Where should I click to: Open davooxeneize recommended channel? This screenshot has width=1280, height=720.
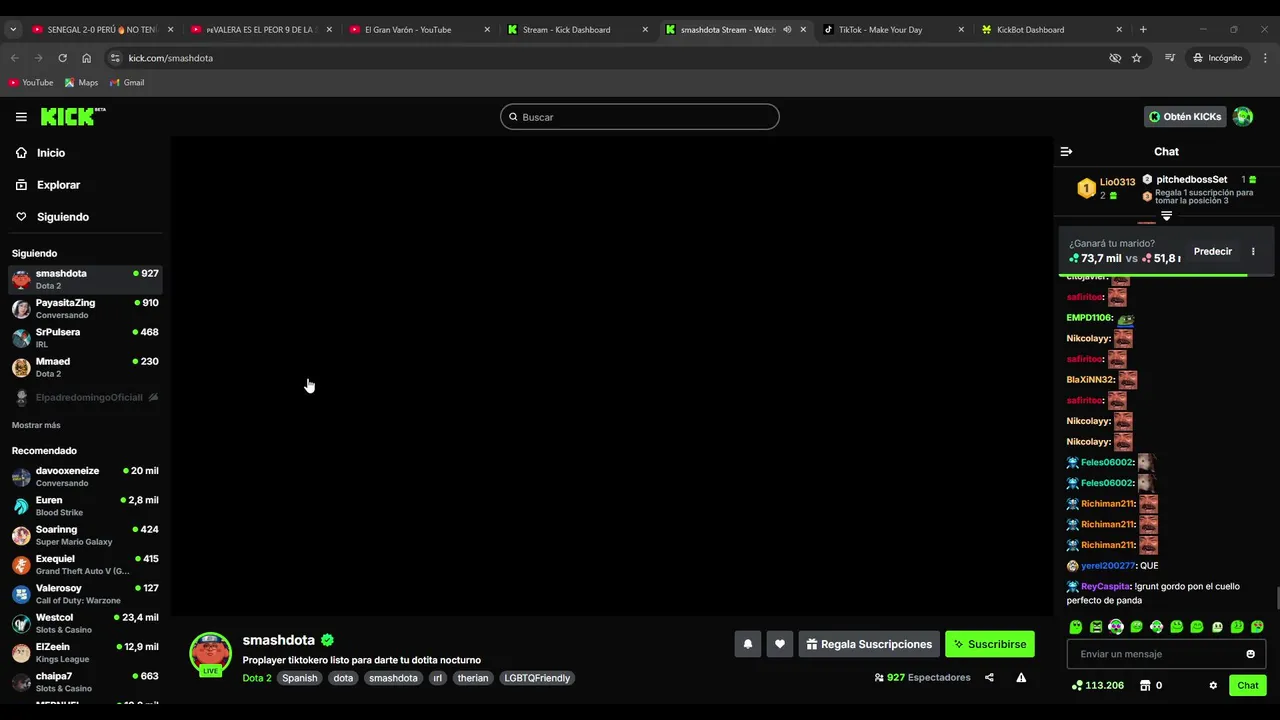pos(85,477)
